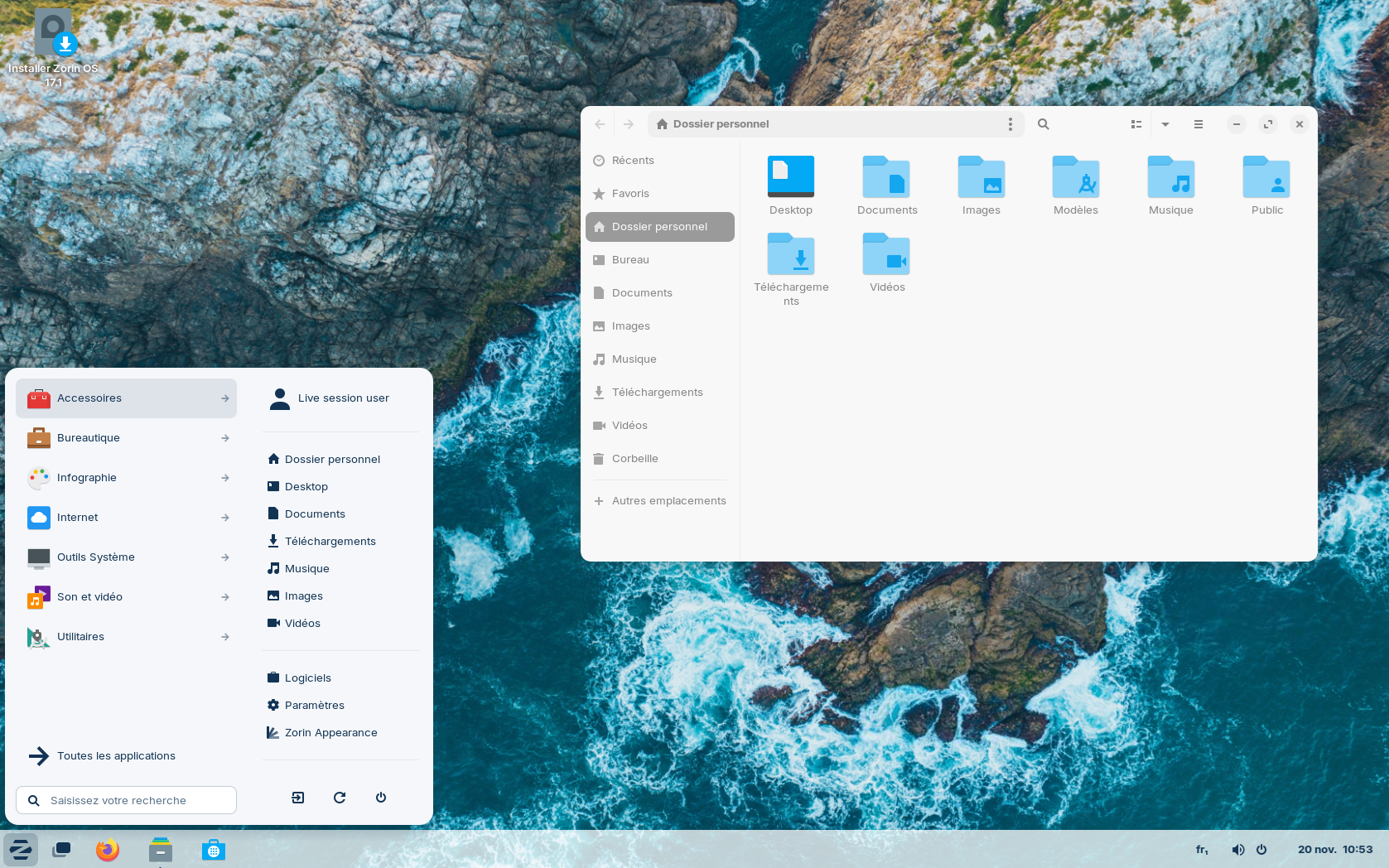Select Installer Zorin OS 17.1 desktop icon

(53, 48)
